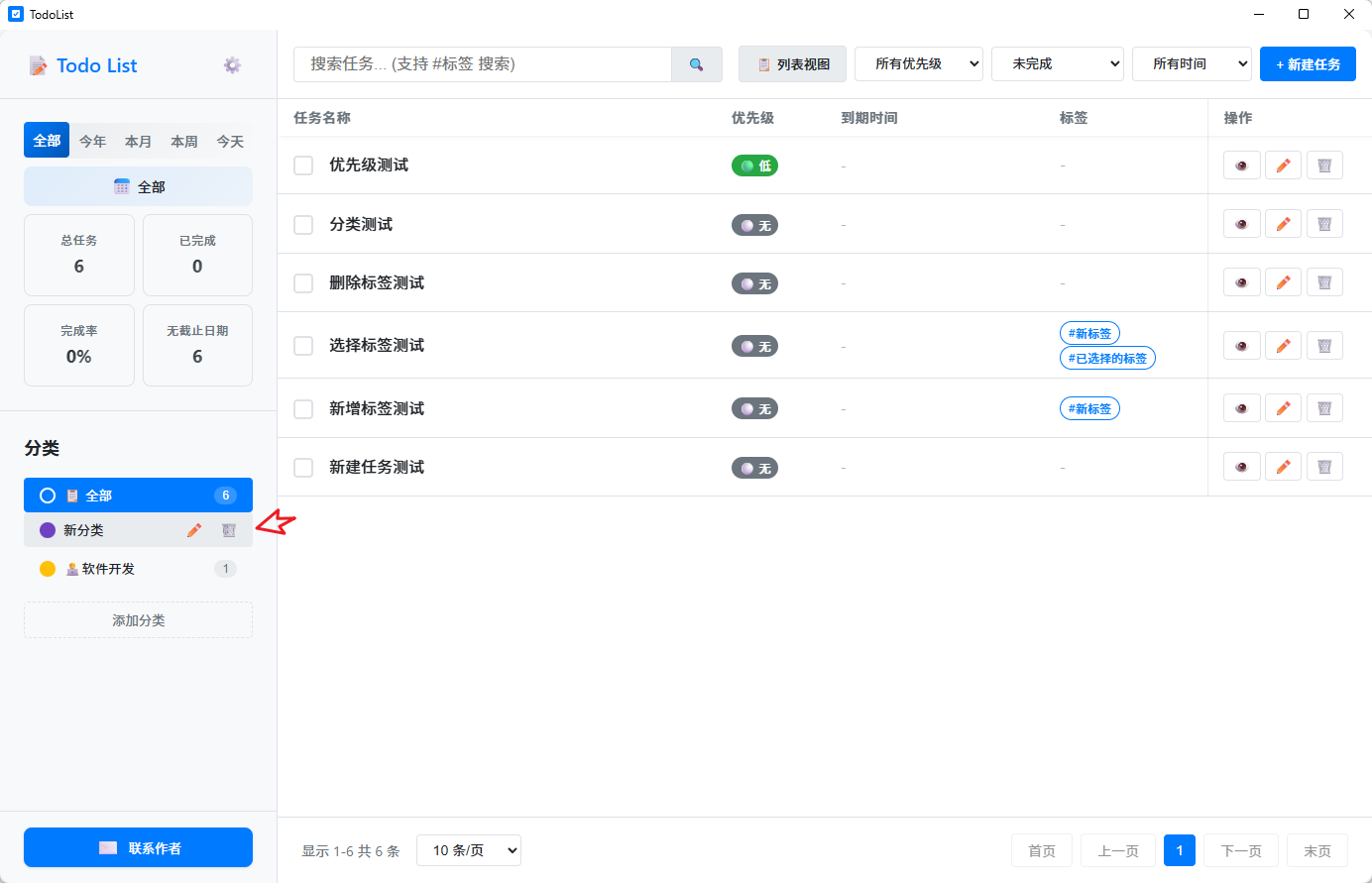The height and width of the screenshot is (883, 1372).
Task: Edit the 选择标签测试 task
Action: pos(1283,346)
